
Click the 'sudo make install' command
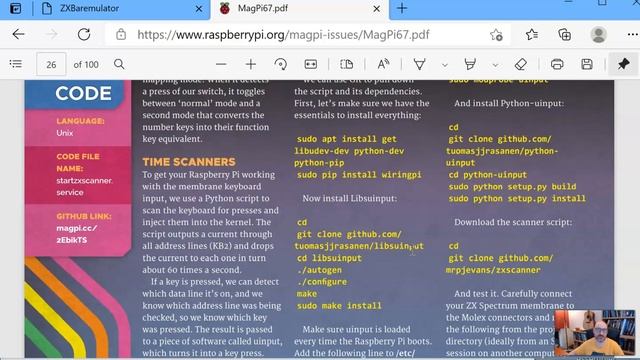pos(339,306)
